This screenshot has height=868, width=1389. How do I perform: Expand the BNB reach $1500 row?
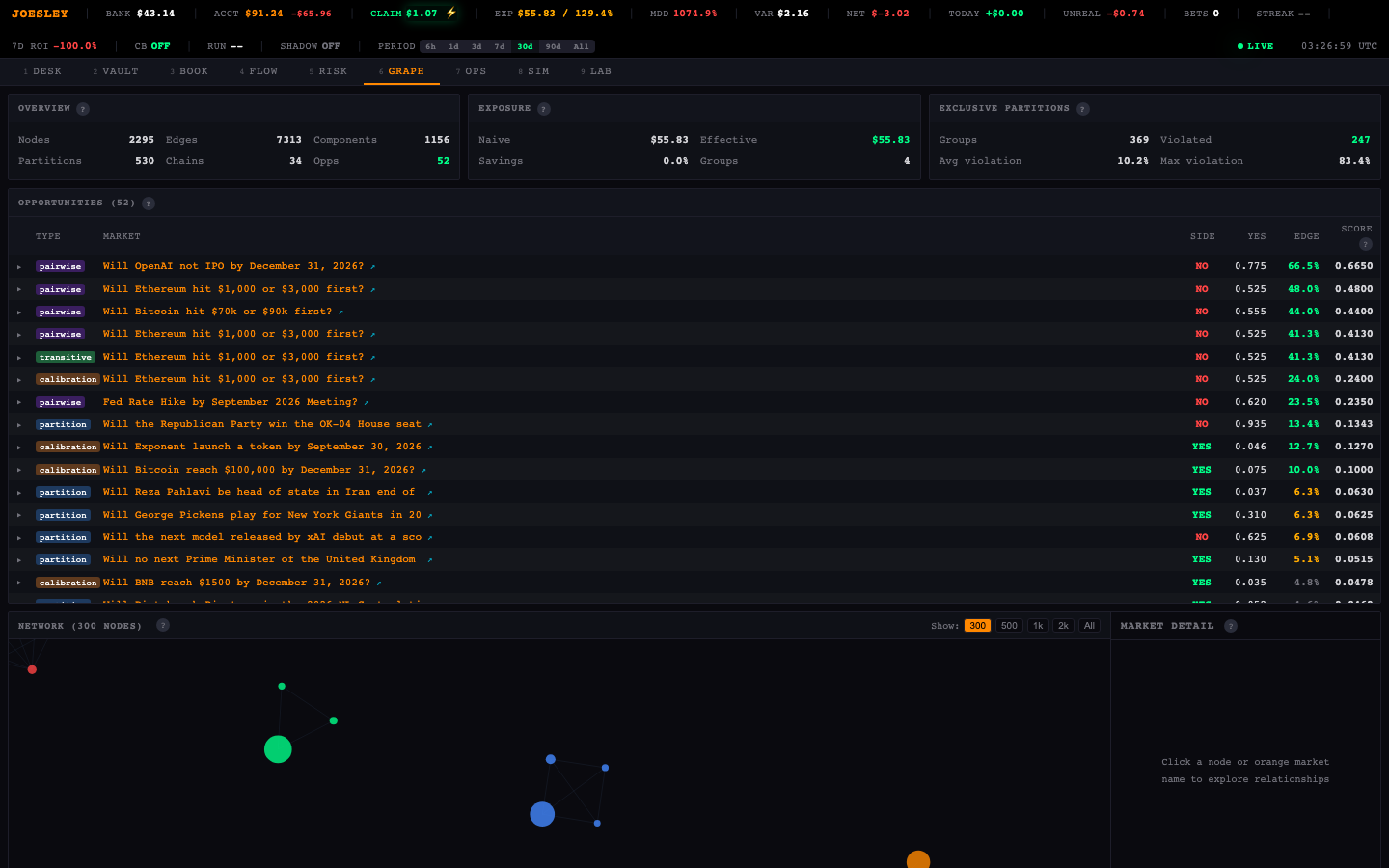pyautogui.click(x=19, y=583)
